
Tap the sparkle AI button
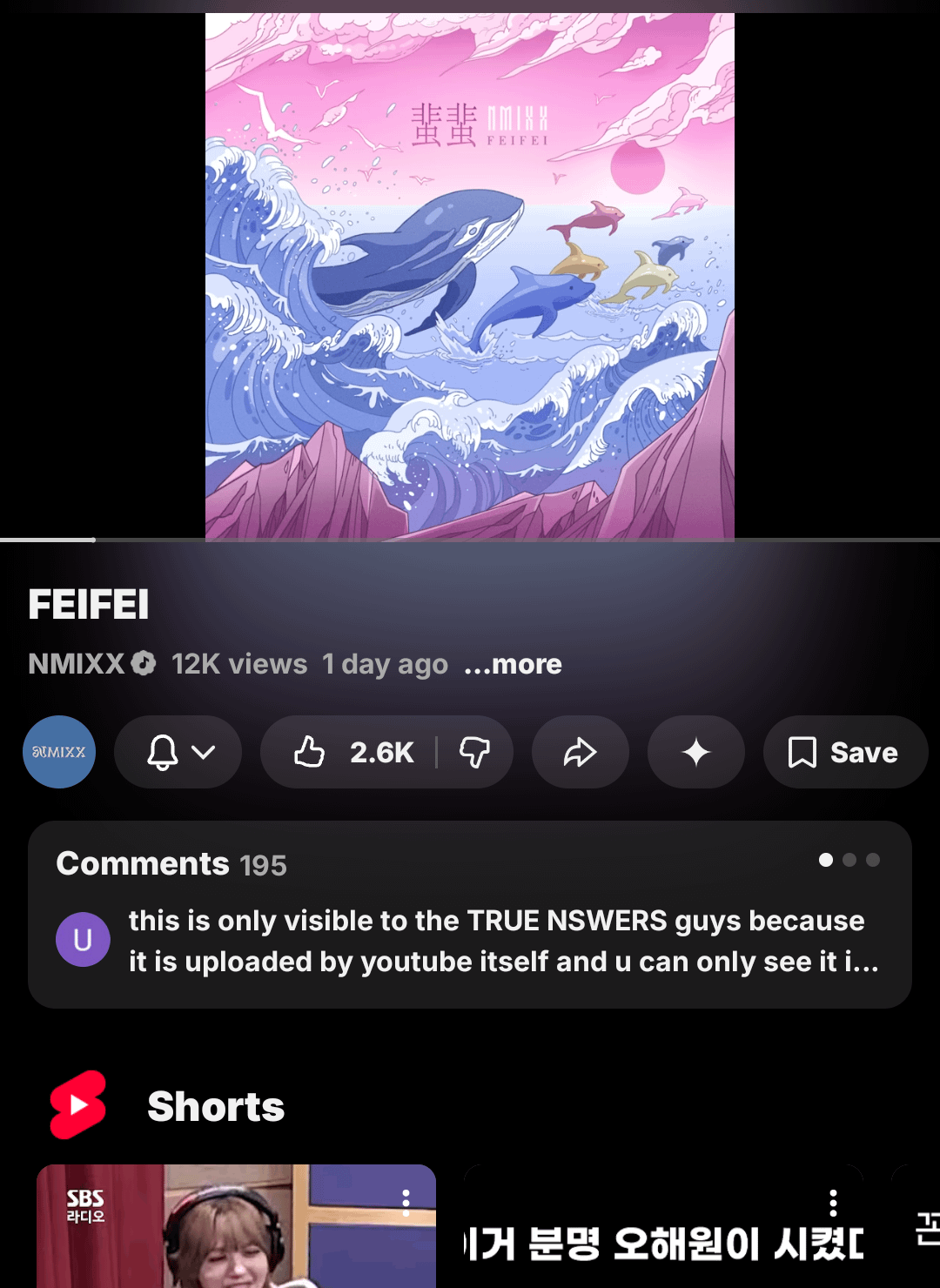(696, 752)
